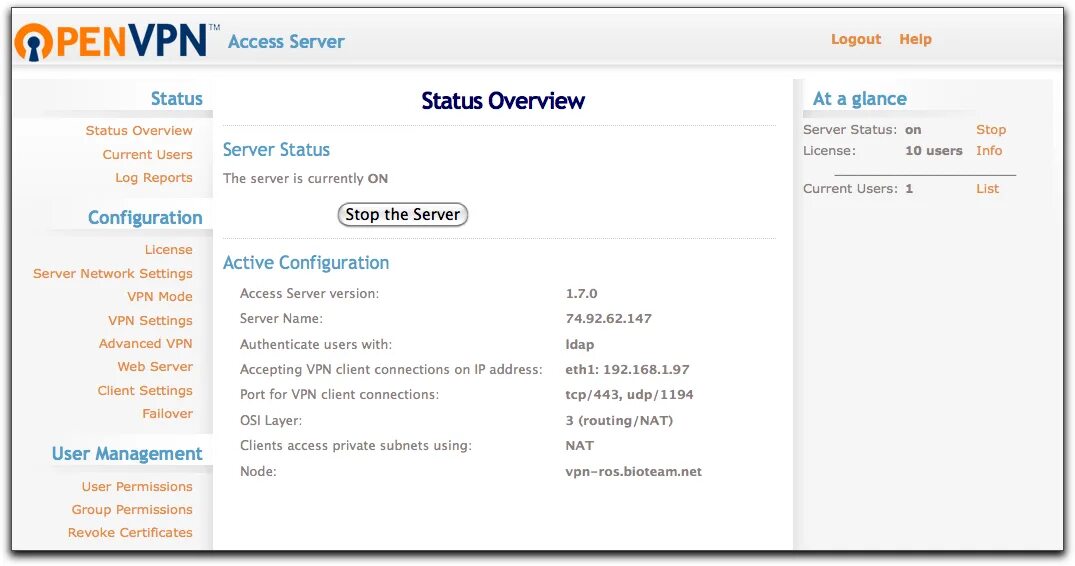1075x566 pixels.
Task: Open User Permissions page
Action: coord(137,487)
